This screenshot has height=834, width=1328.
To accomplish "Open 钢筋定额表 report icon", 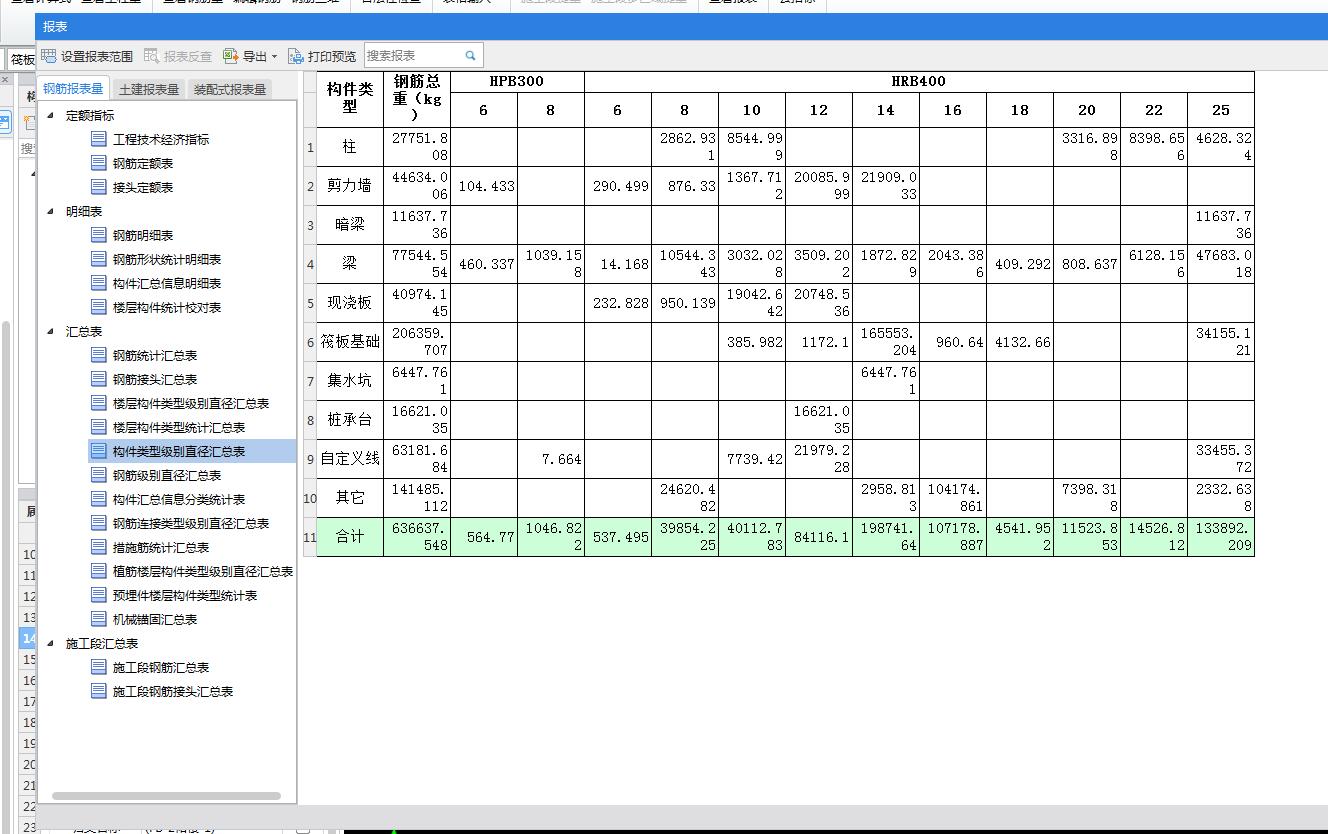I will (x=98, y=163).
